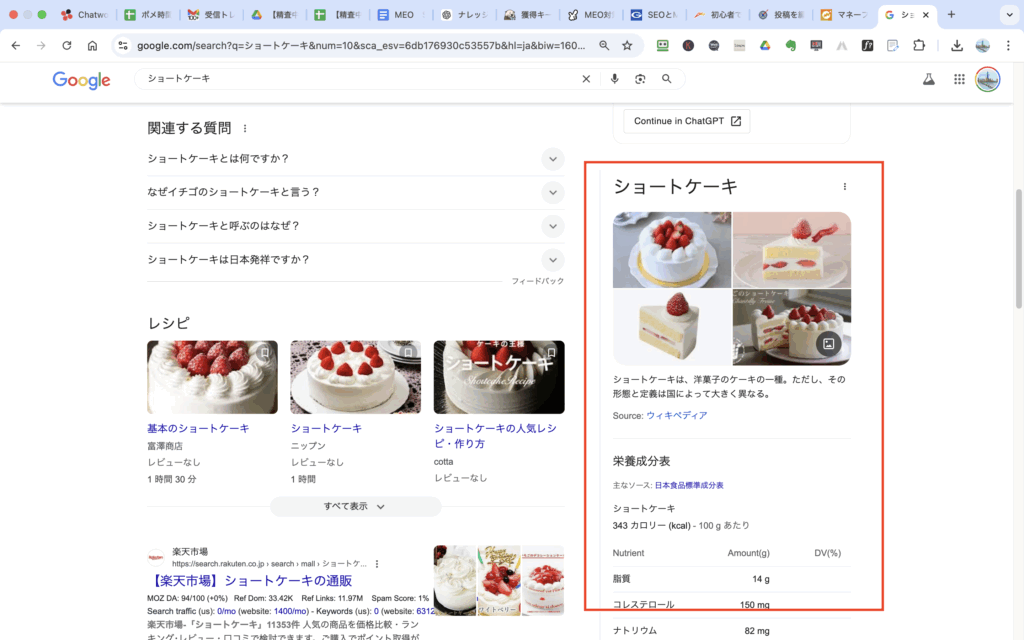Image resolution: width=1024 pixels, height=640 pixels.
Task: Start voice search with microphone icon
Action: coord(615,79)
